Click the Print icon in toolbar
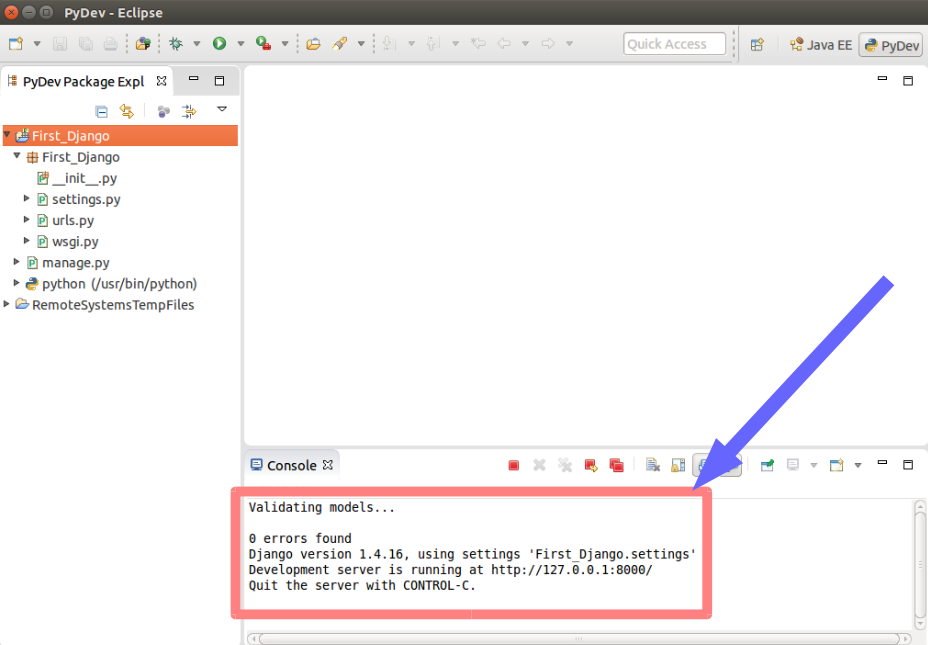This screenshot has height=645, width=928. coord(110,44)
